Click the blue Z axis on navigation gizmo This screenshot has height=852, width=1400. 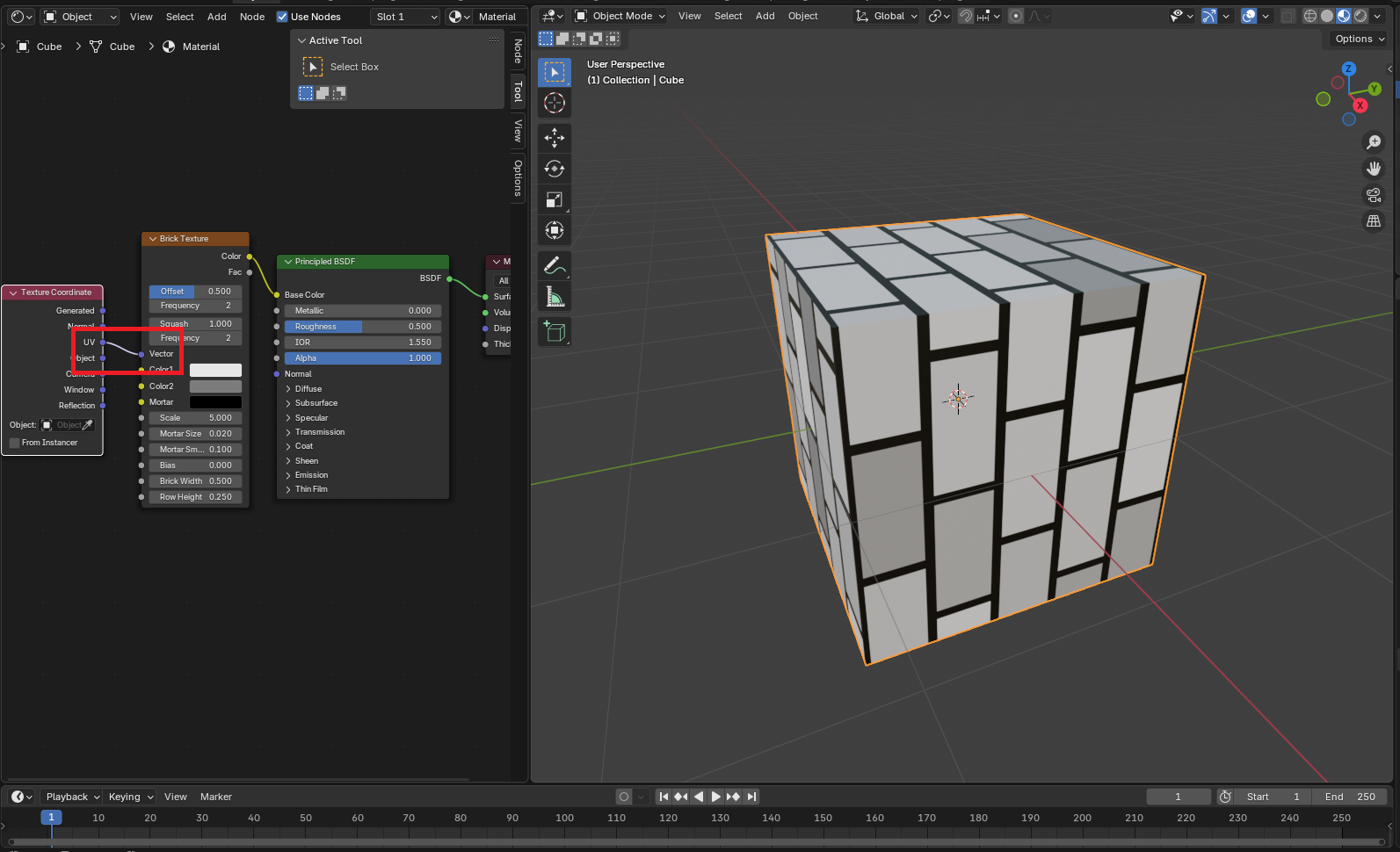tap(1348, 69)
